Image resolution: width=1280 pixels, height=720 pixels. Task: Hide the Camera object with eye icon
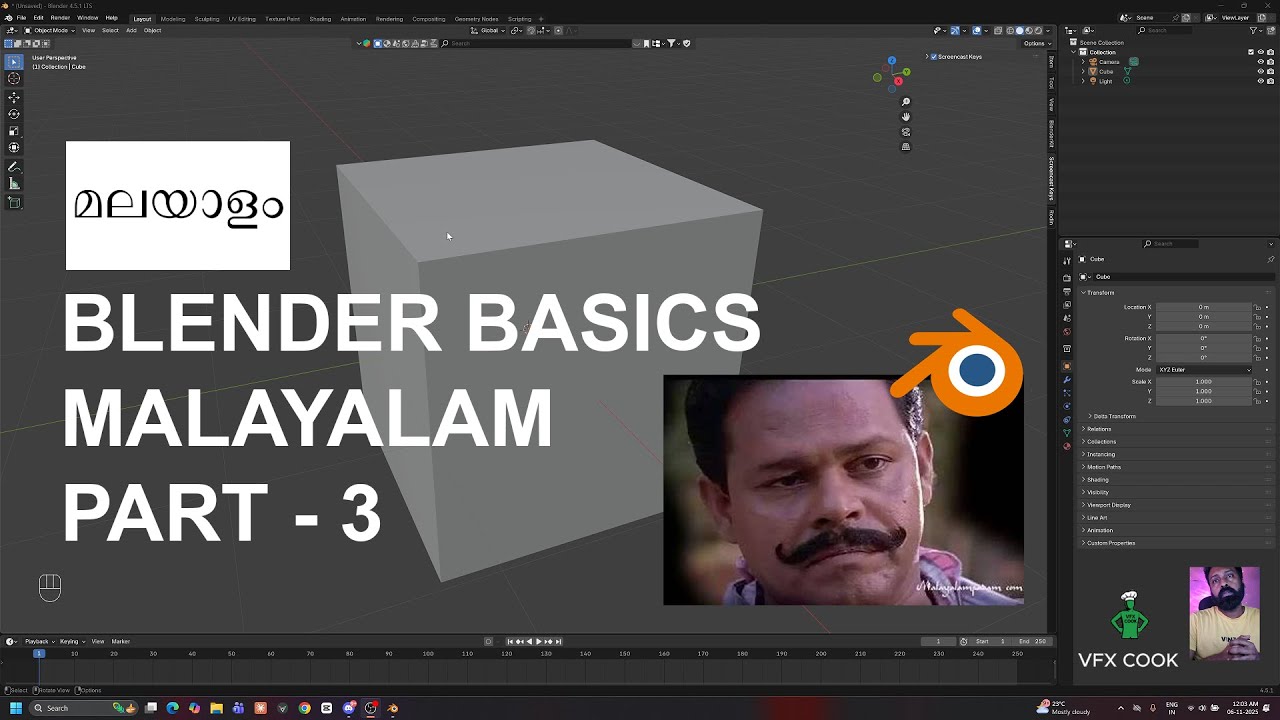click(1259, 62)
